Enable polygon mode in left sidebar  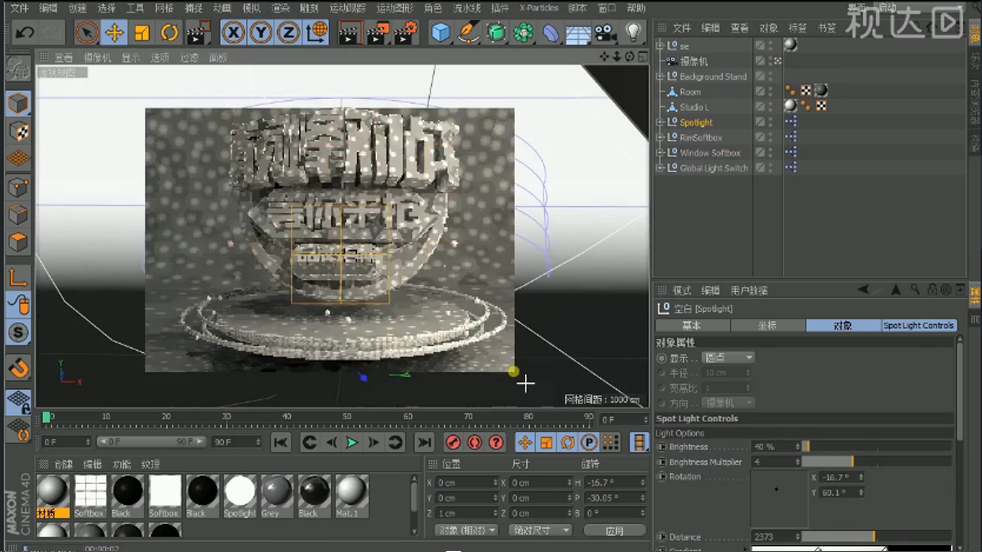(18, 242)
